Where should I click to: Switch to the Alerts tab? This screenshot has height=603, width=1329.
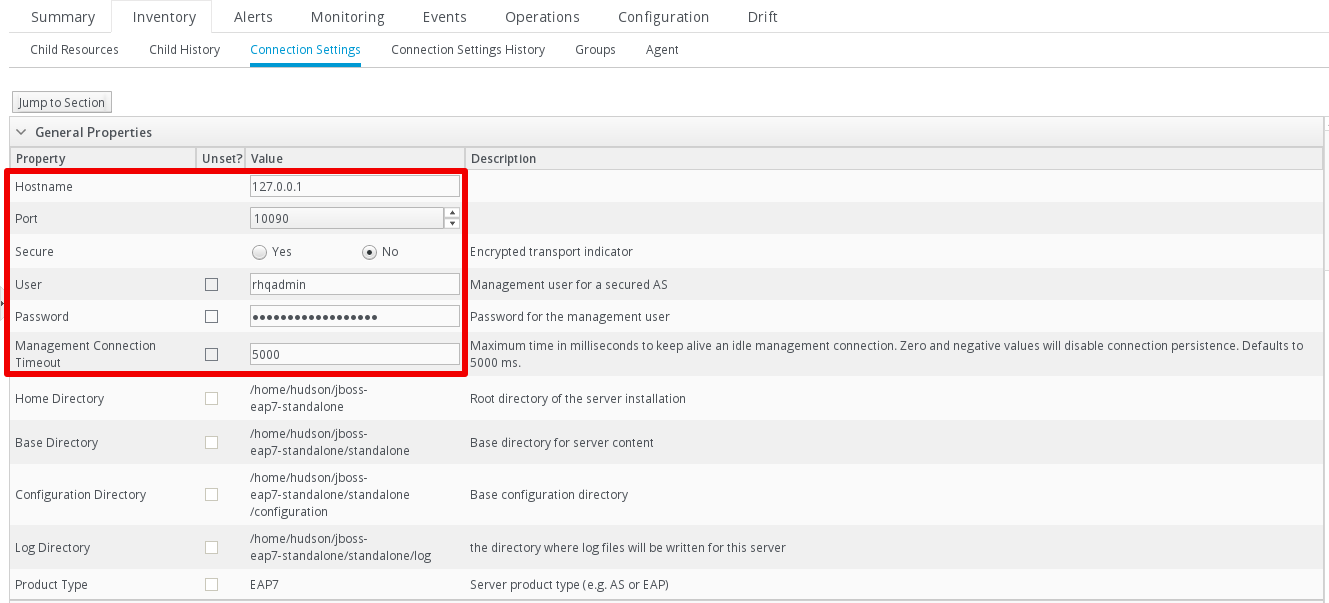point(253,17)
